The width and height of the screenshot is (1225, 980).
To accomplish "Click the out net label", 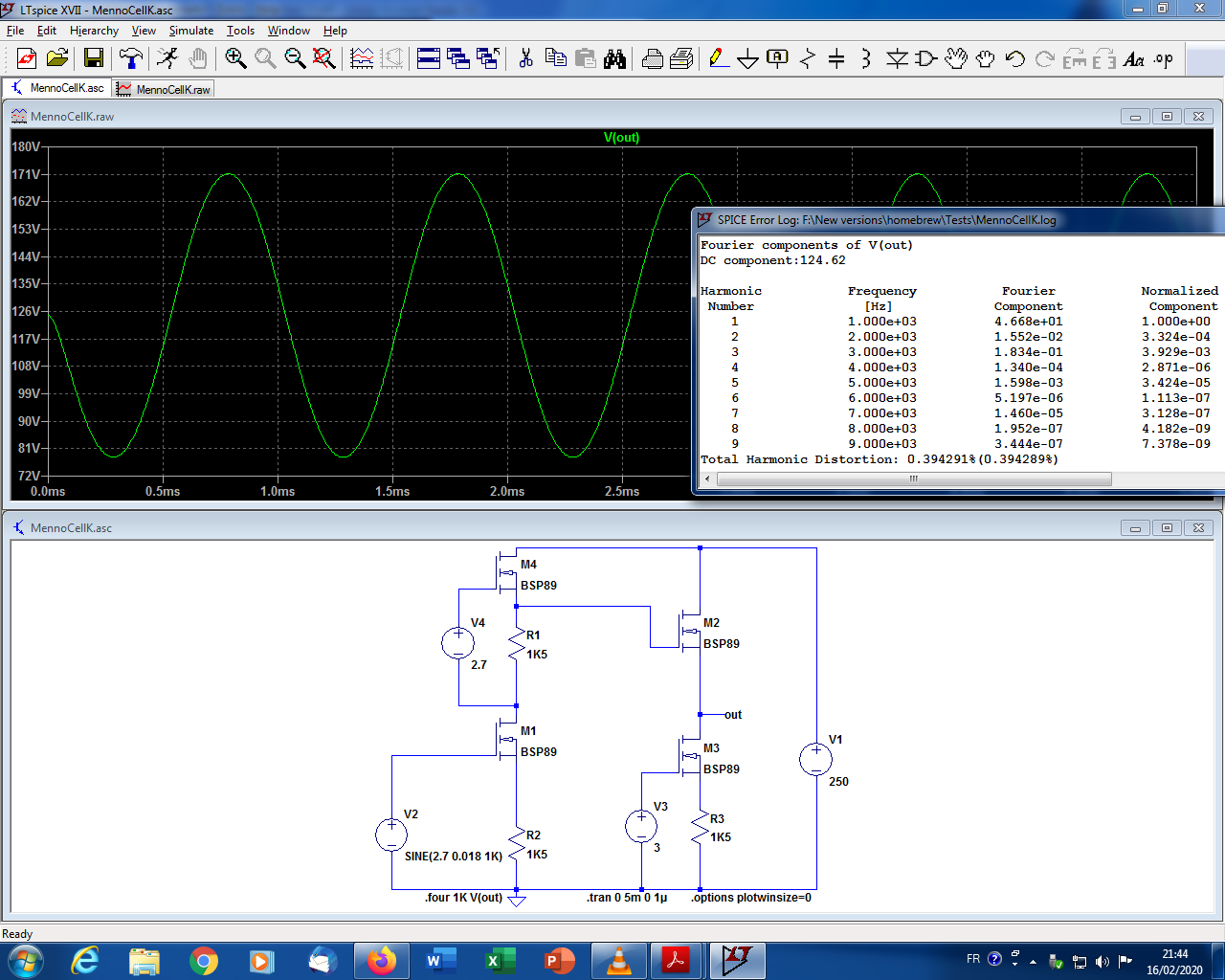I will [x=733, y=715].
